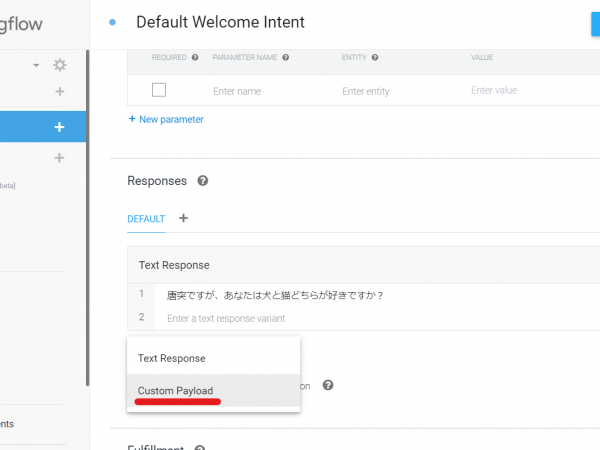
Task: Open agent settings via the gear icon
Action: (x=60, y=65)
